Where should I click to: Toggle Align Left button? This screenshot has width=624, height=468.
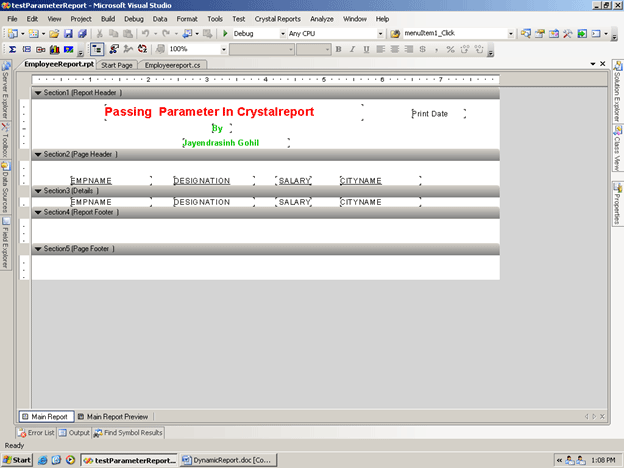tap(380, 49)
